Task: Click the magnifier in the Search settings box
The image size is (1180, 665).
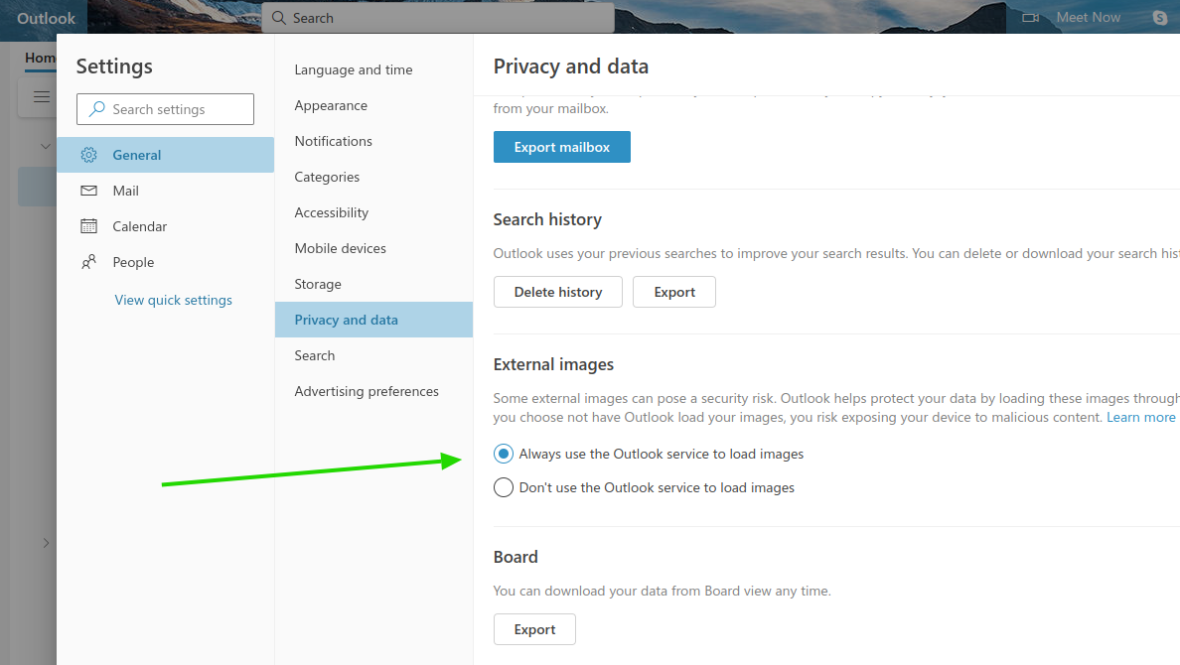Action: click(95, 108)
